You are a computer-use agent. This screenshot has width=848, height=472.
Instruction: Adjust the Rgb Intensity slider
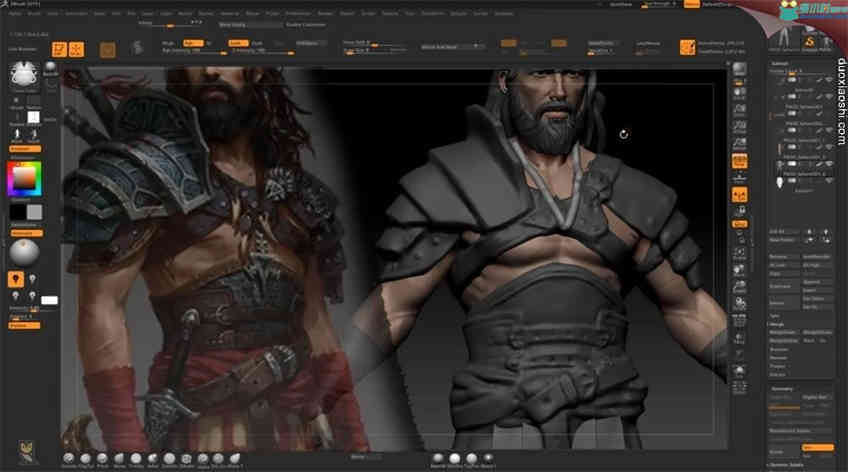click(195, 51)
